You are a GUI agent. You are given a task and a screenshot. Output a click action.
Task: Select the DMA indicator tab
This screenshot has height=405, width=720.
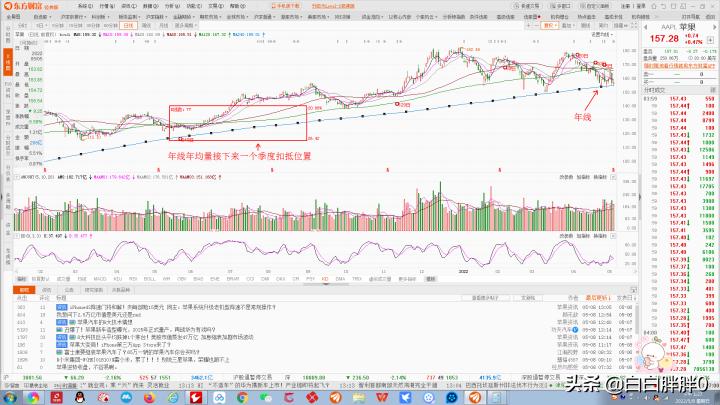point(340,279)
